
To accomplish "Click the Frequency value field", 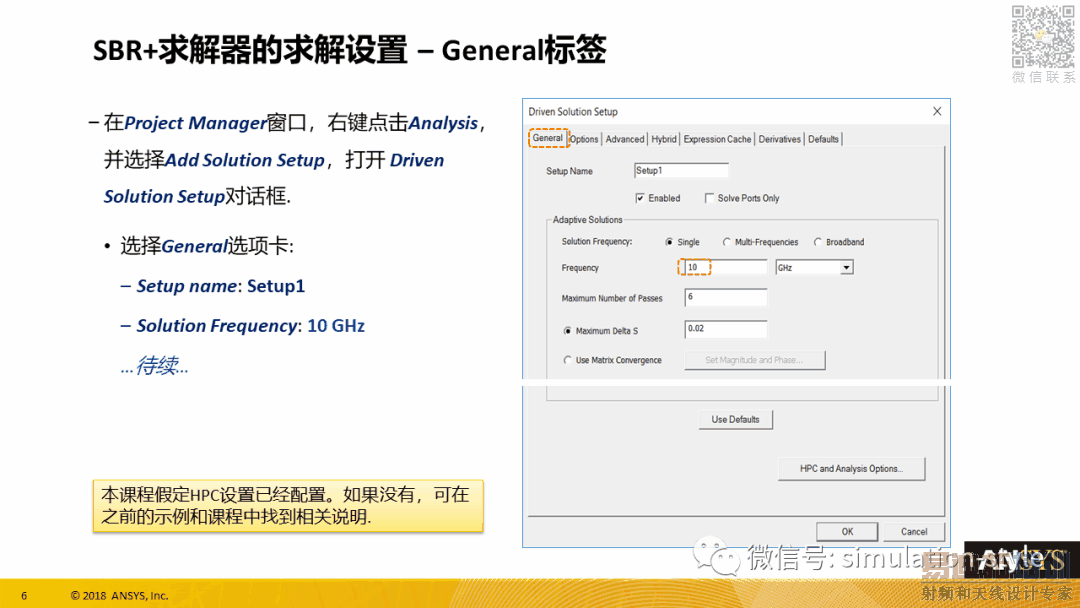I will pos(725,267).
